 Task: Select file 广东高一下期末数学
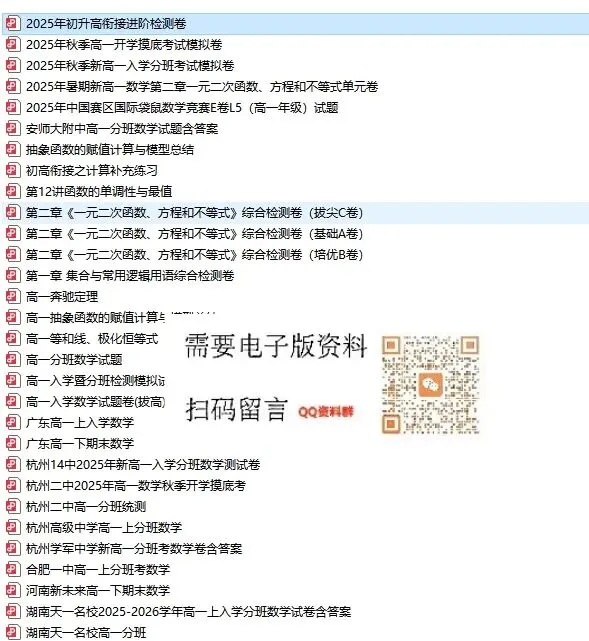click(x=80, y=444)
